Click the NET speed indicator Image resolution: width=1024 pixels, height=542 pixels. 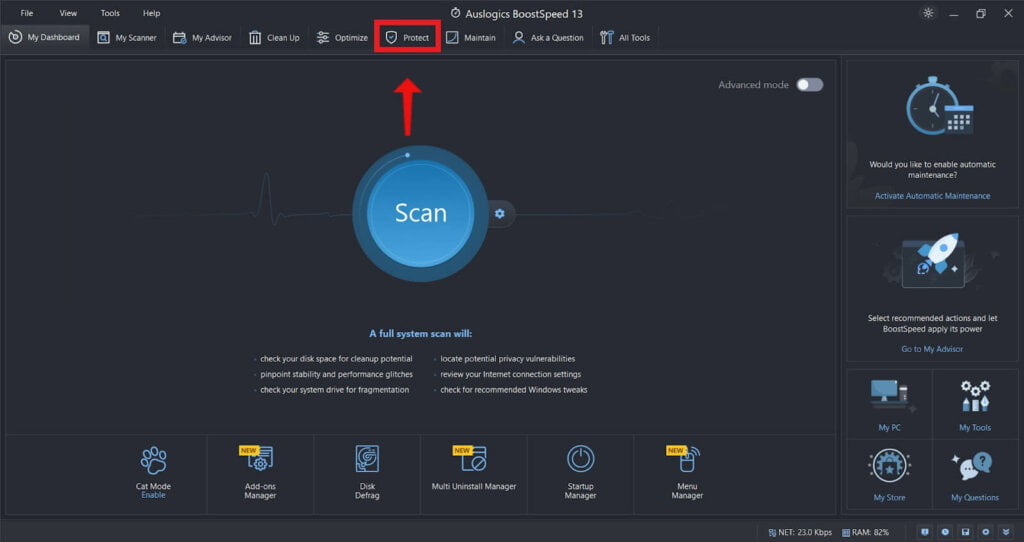(800, 532)
